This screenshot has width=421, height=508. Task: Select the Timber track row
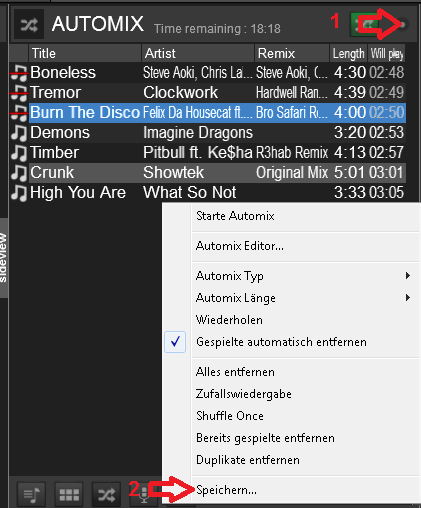208,153
